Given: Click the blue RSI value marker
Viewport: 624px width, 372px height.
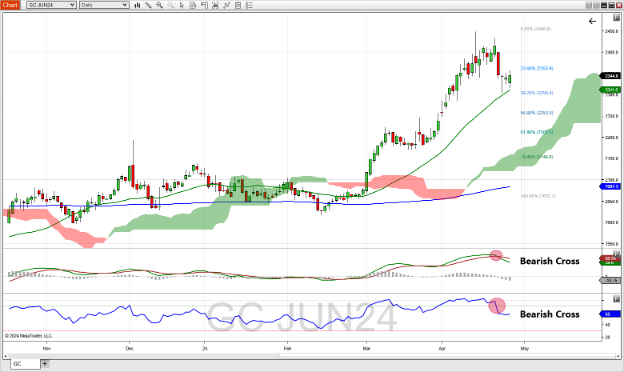Looking at the screenshot, I should 610,314.
